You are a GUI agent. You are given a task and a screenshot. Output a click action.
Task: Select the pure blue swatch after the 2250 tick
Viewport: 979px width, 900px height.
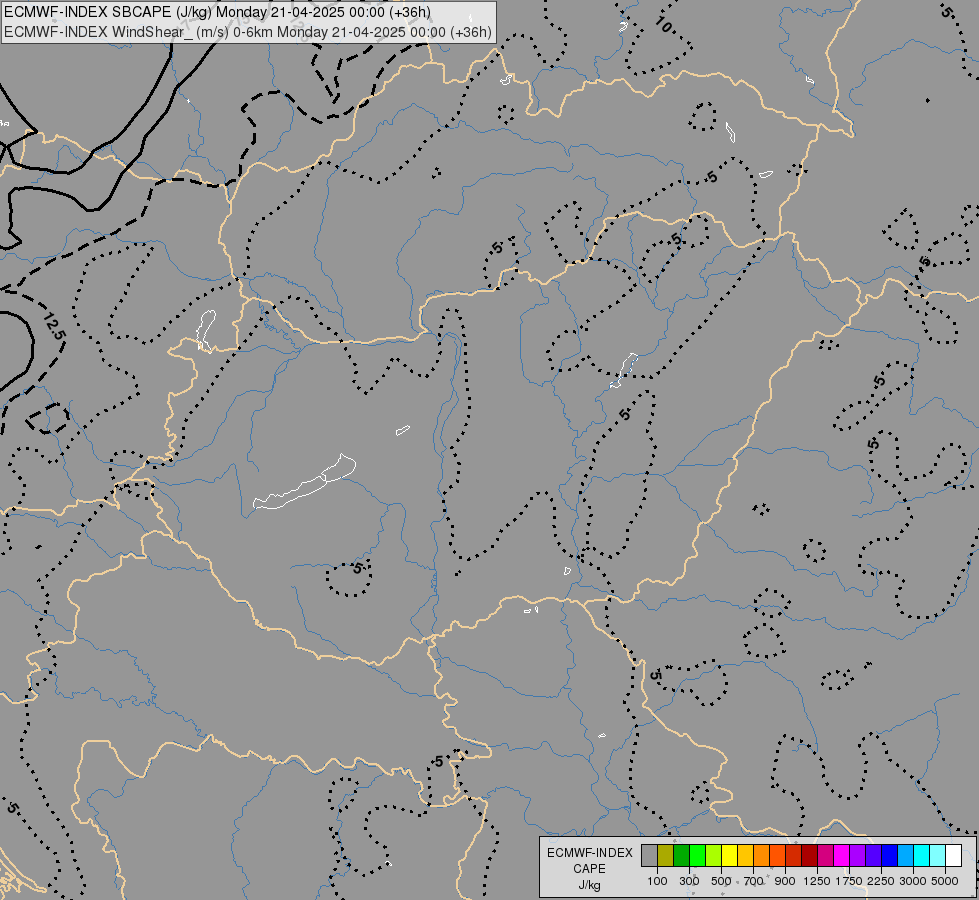(x=889, y=855)
